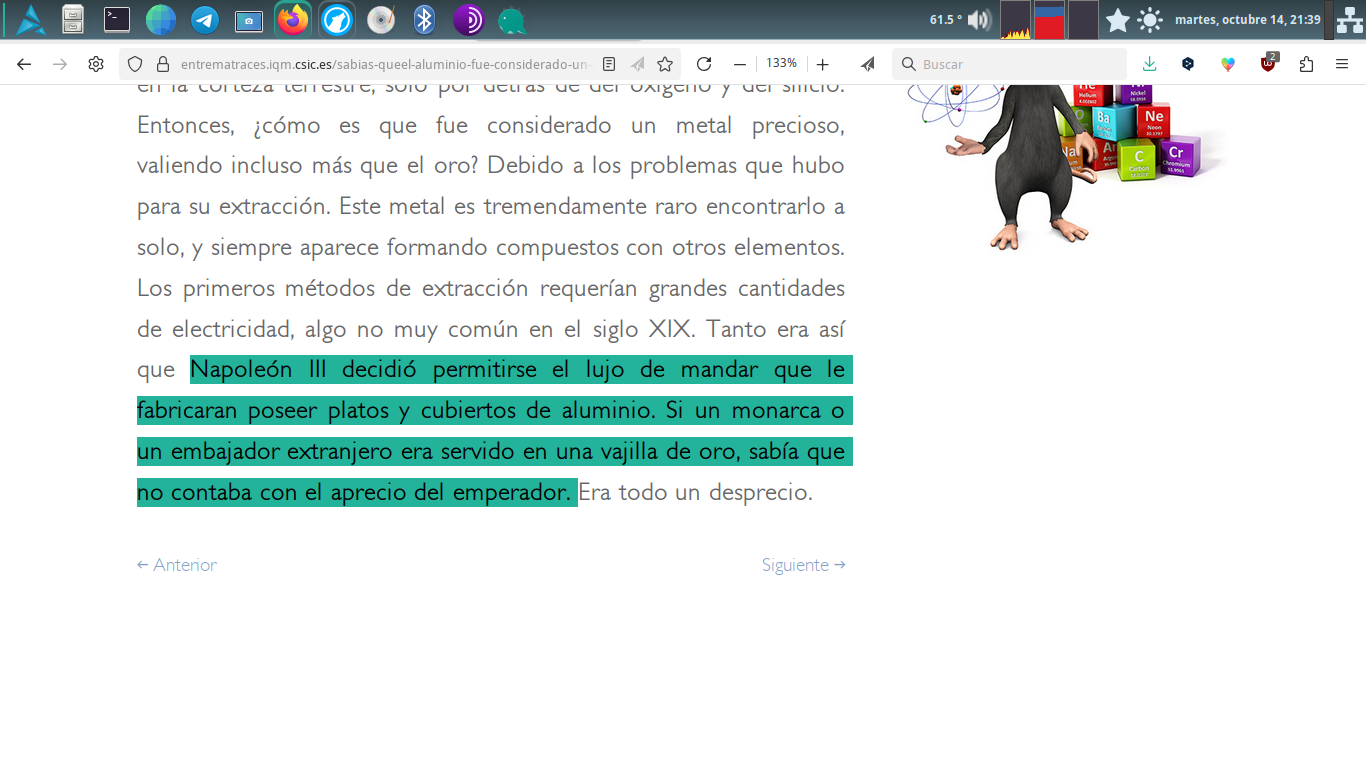1366x768 pixels.
Task: Click the 61.5° temperature reading
Action: pos(945,20)
